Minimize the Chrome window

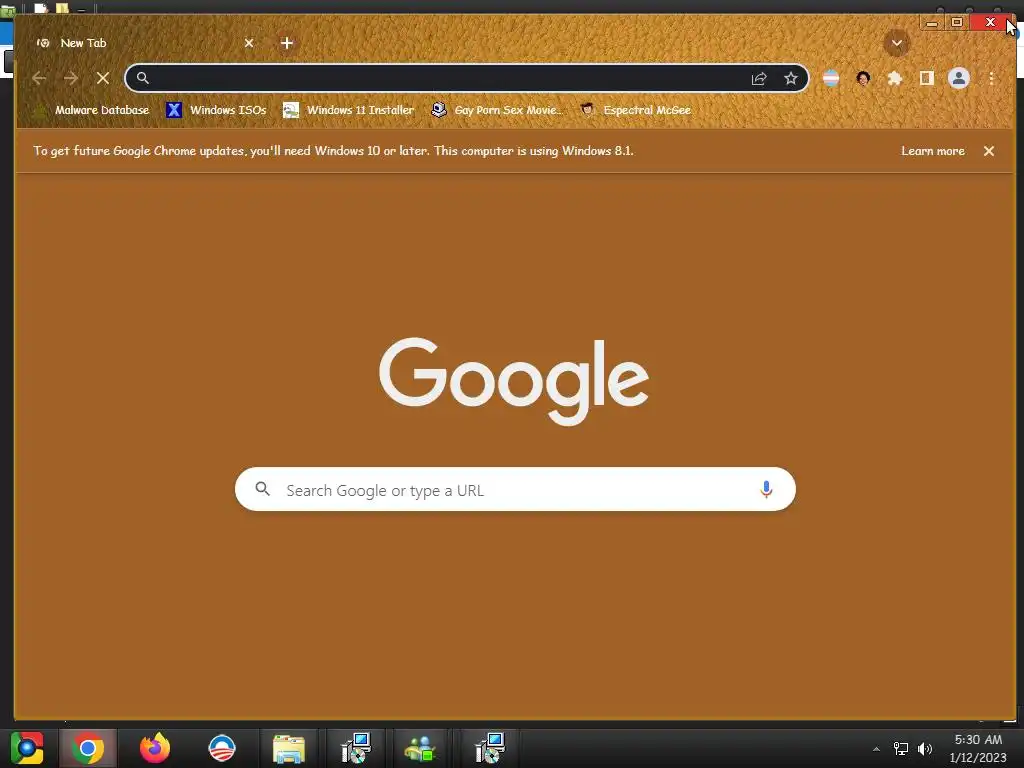click(x=932, y=23)
